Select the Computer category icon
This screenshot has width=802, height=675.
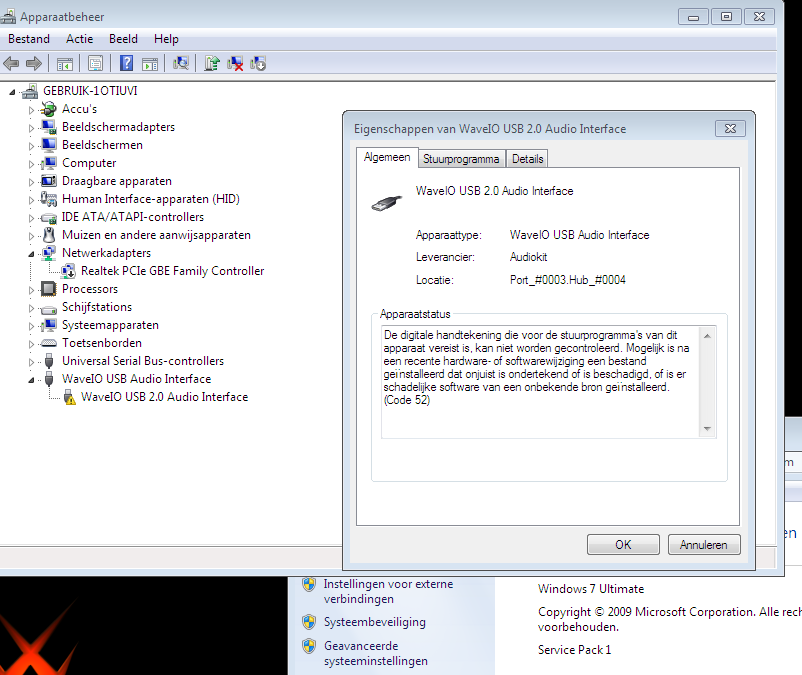(x=49, y=163)
